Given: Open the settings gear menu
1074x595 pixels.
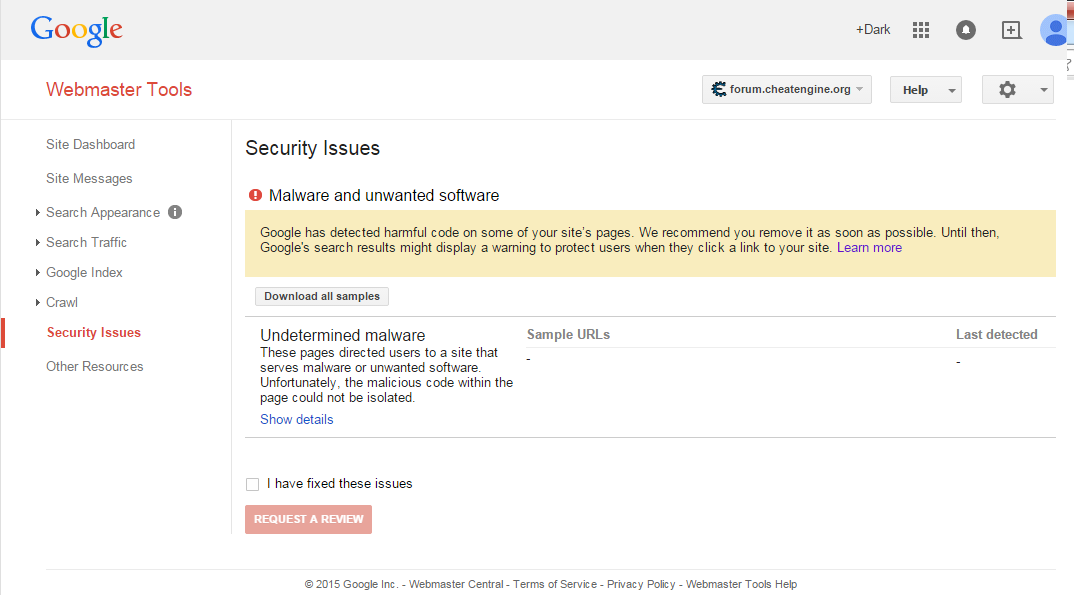Looking at the screenshot, I should pos(1016,90).
